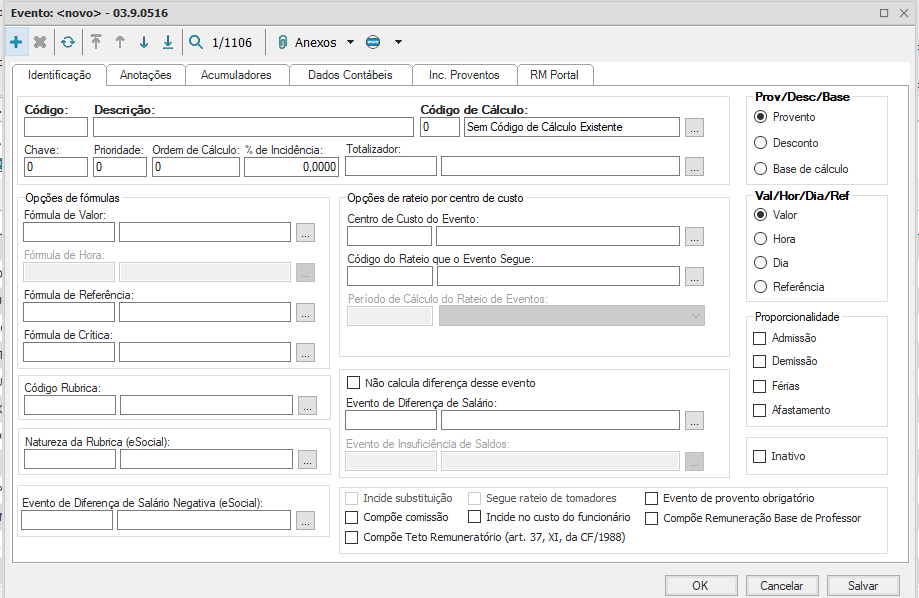
Task: Click the add new record plus icon
Action: click(x=15, y=42)
